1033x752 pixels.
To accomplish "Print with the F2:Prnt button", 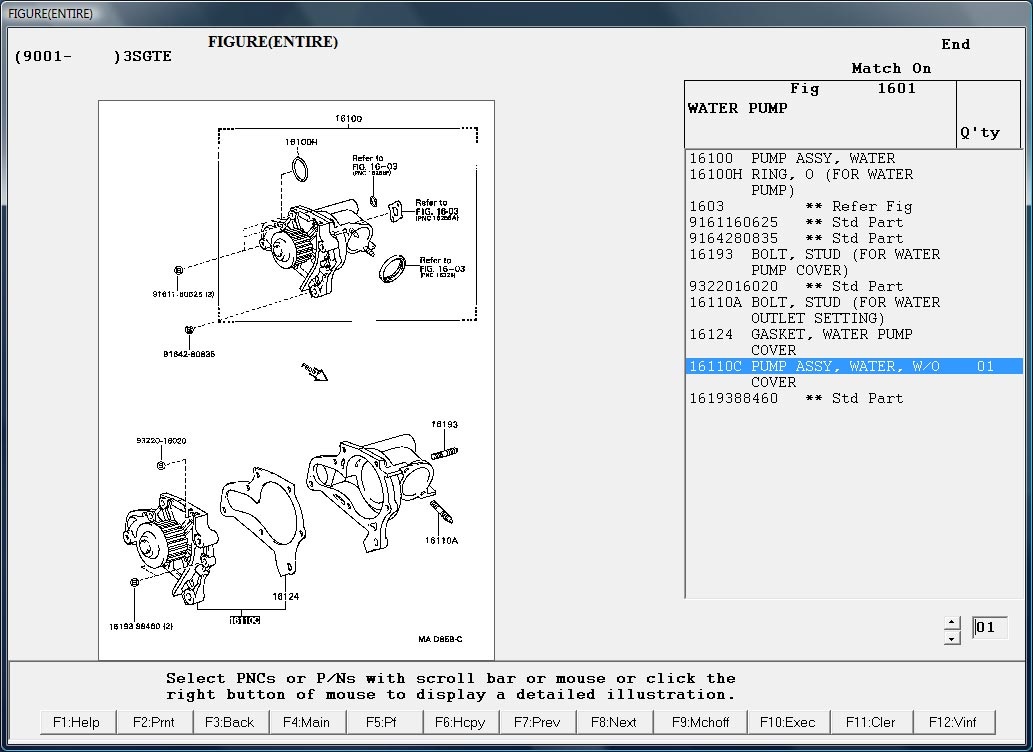I will coord(154,722).
